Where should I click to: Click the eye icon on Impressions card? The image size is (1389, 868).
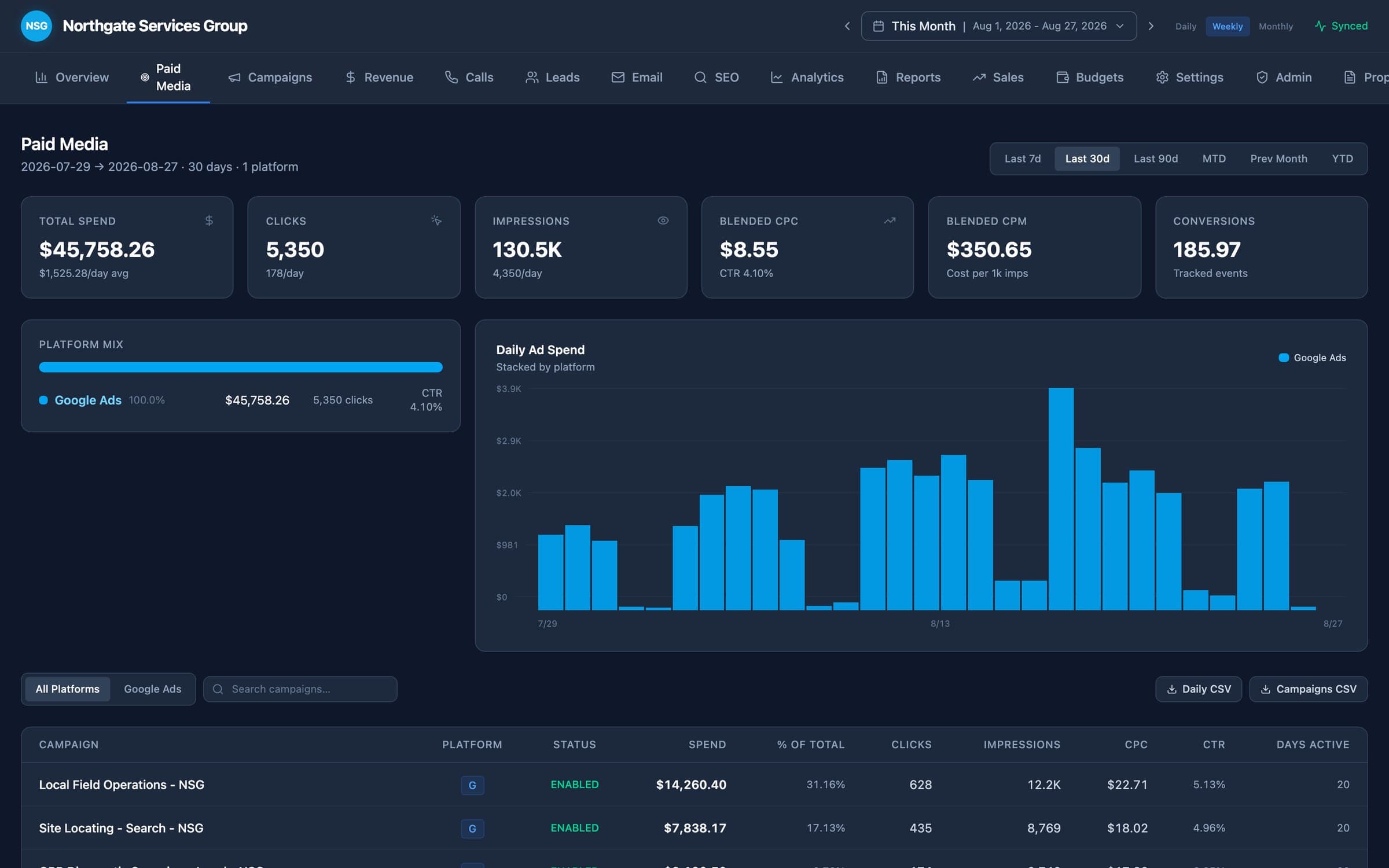click(663, 220)
